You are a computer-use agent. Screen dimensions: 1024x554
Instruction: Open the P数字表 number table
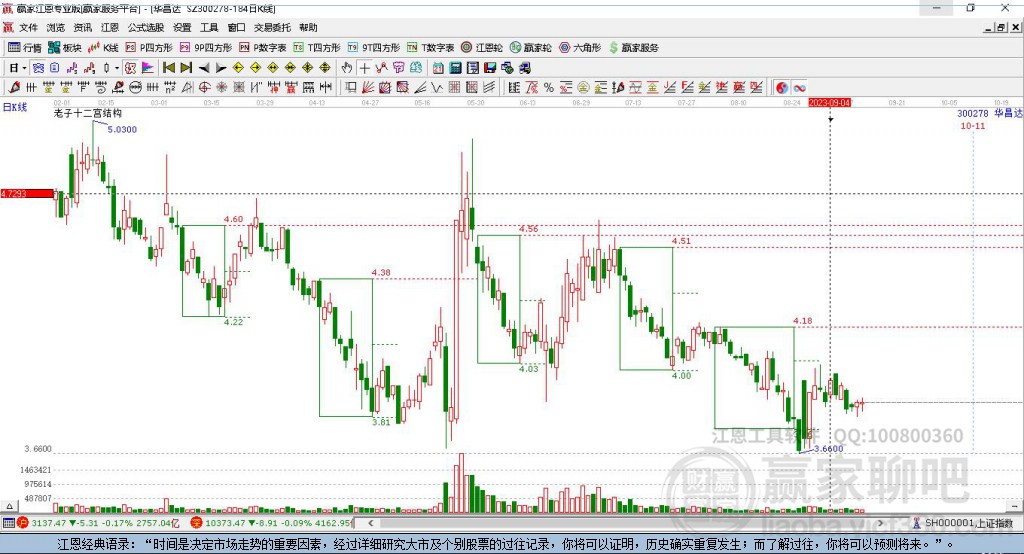(263, 48)
